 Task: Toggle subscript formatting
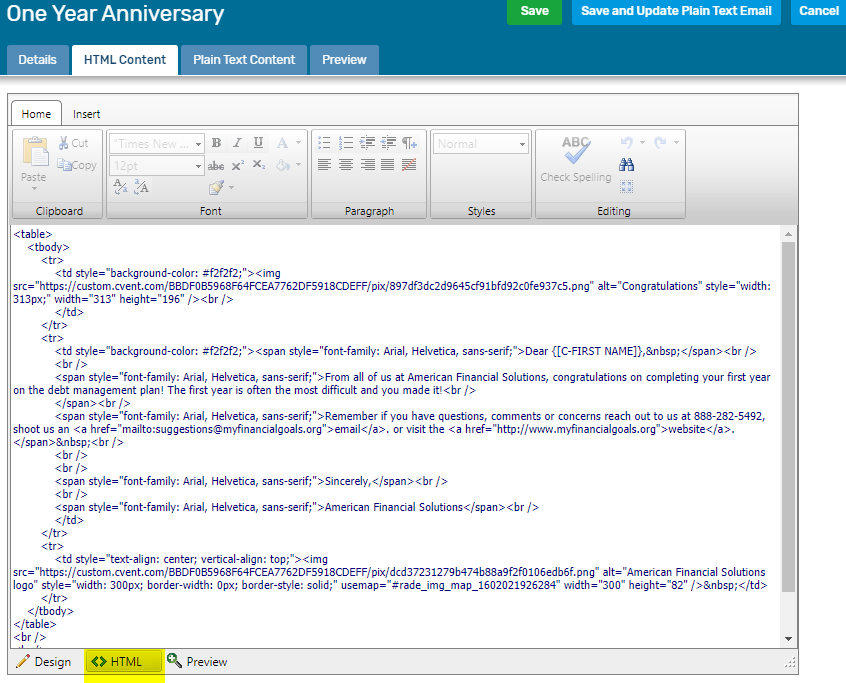(258, 165)
